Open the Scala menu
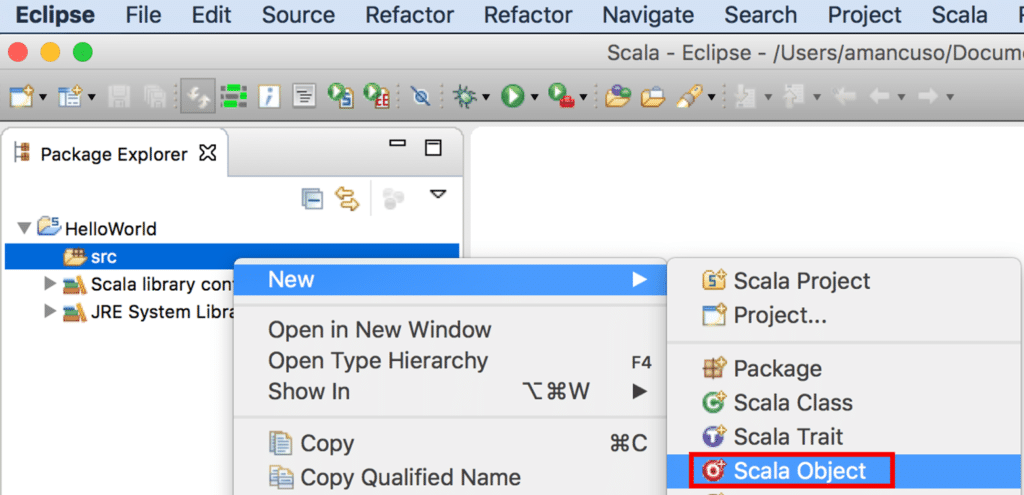The width and height of the screenshot is (1024, 495). pyautogui.click(x=959, y=14)
